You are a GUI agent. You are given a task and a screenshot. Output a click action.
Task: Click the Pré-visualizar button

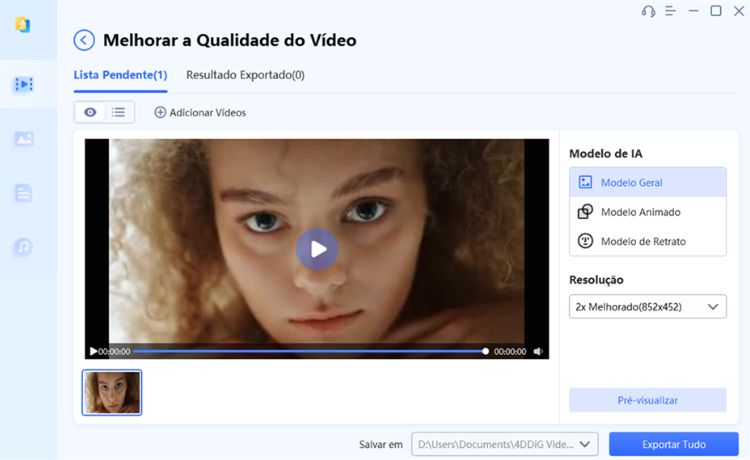[648, 400]
